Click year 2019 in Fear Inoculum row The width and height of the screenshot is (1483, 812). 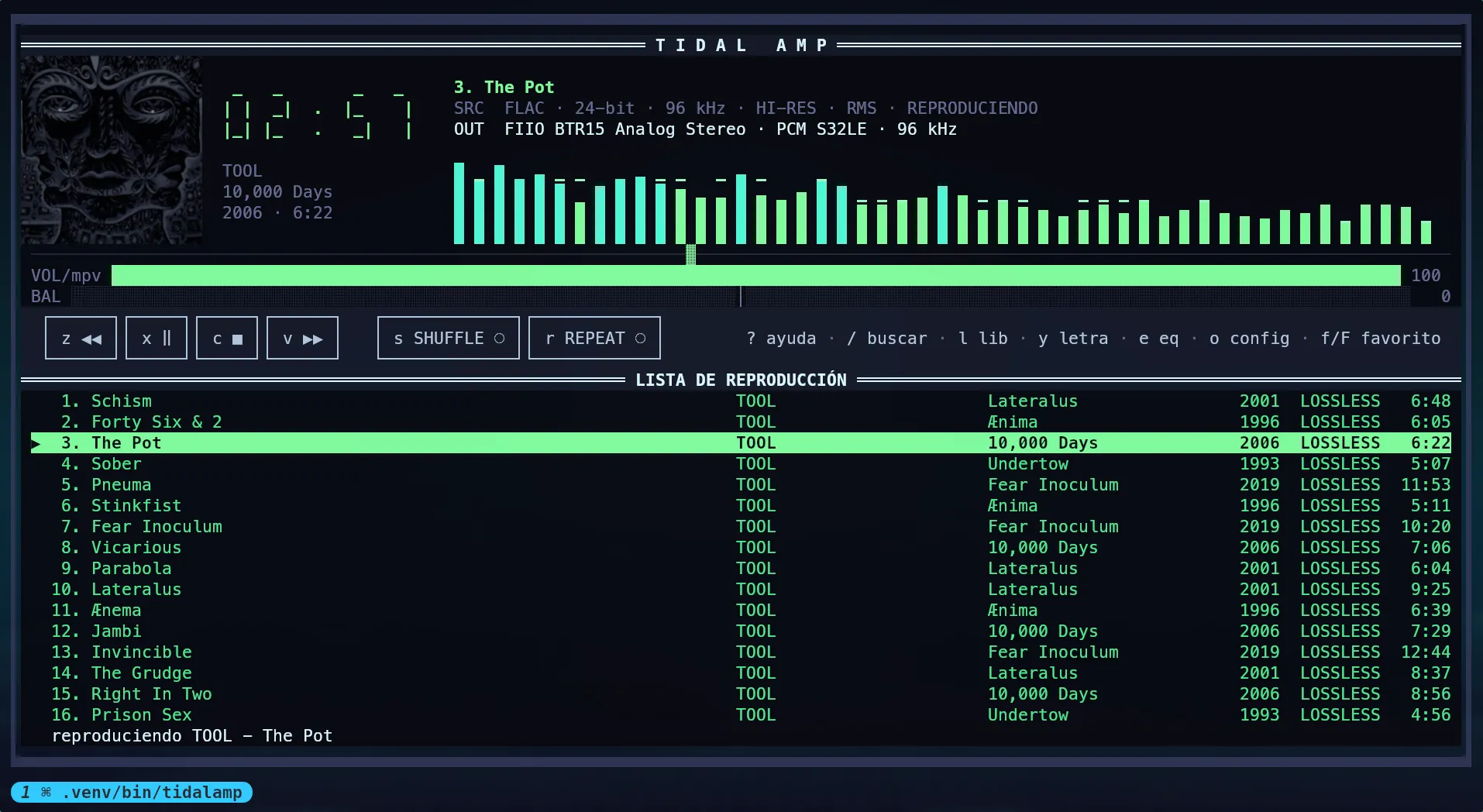pos(1260,527)
